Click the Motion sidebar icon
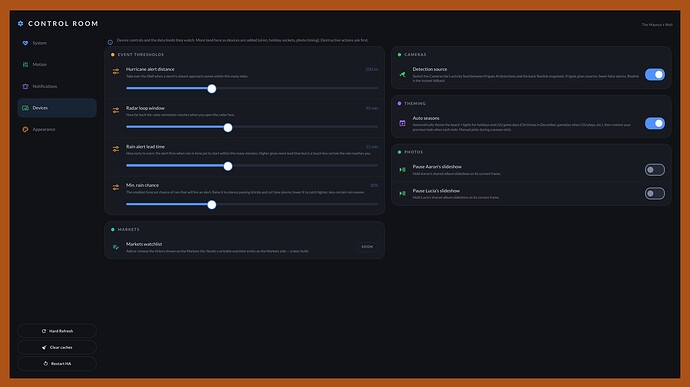 25,65
